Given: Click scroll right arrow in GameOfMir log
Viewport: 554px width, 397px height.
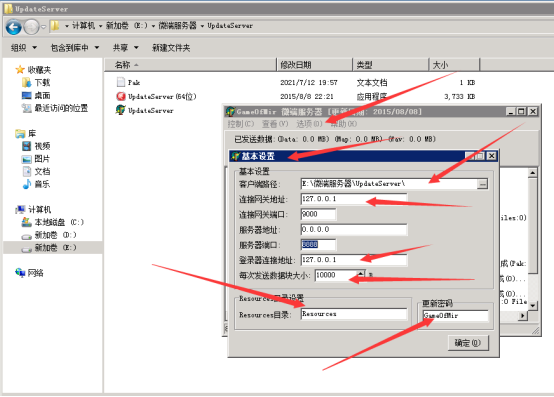Looking at the screenshot, I should (522, 315).
